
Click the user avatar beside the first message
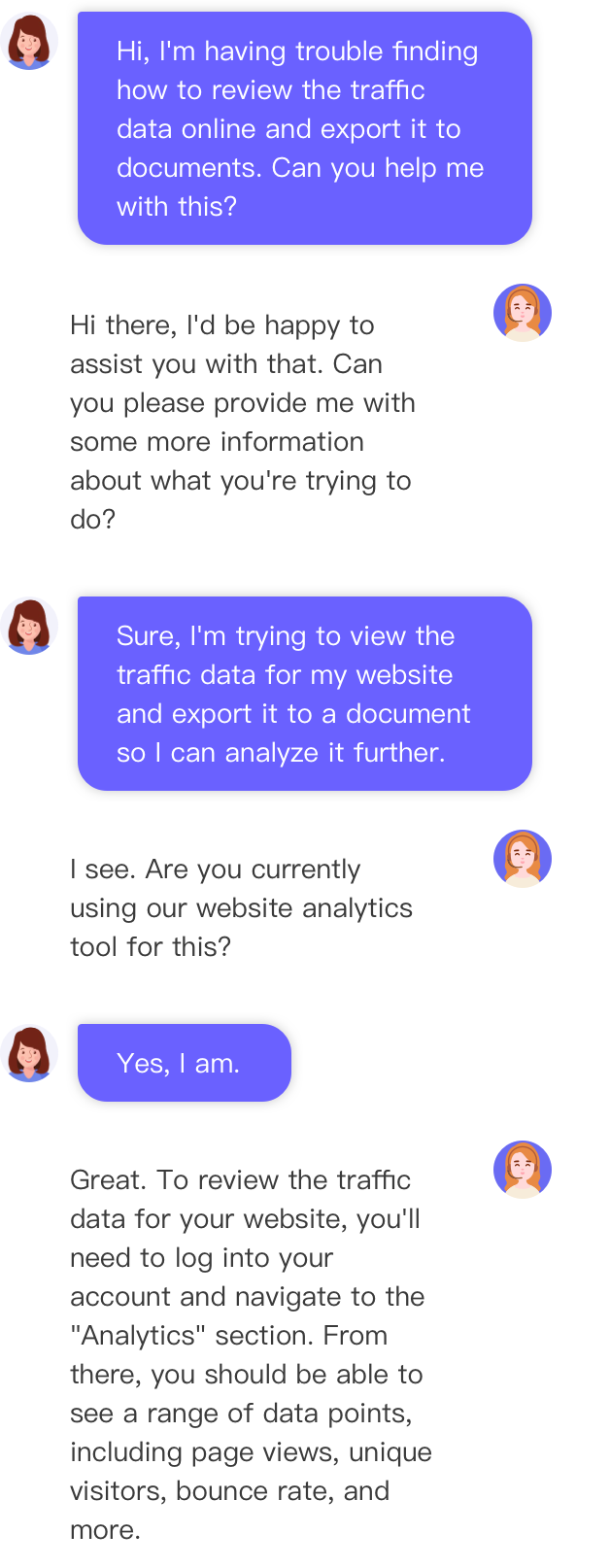pyautogui.click(x=29, y=42)
